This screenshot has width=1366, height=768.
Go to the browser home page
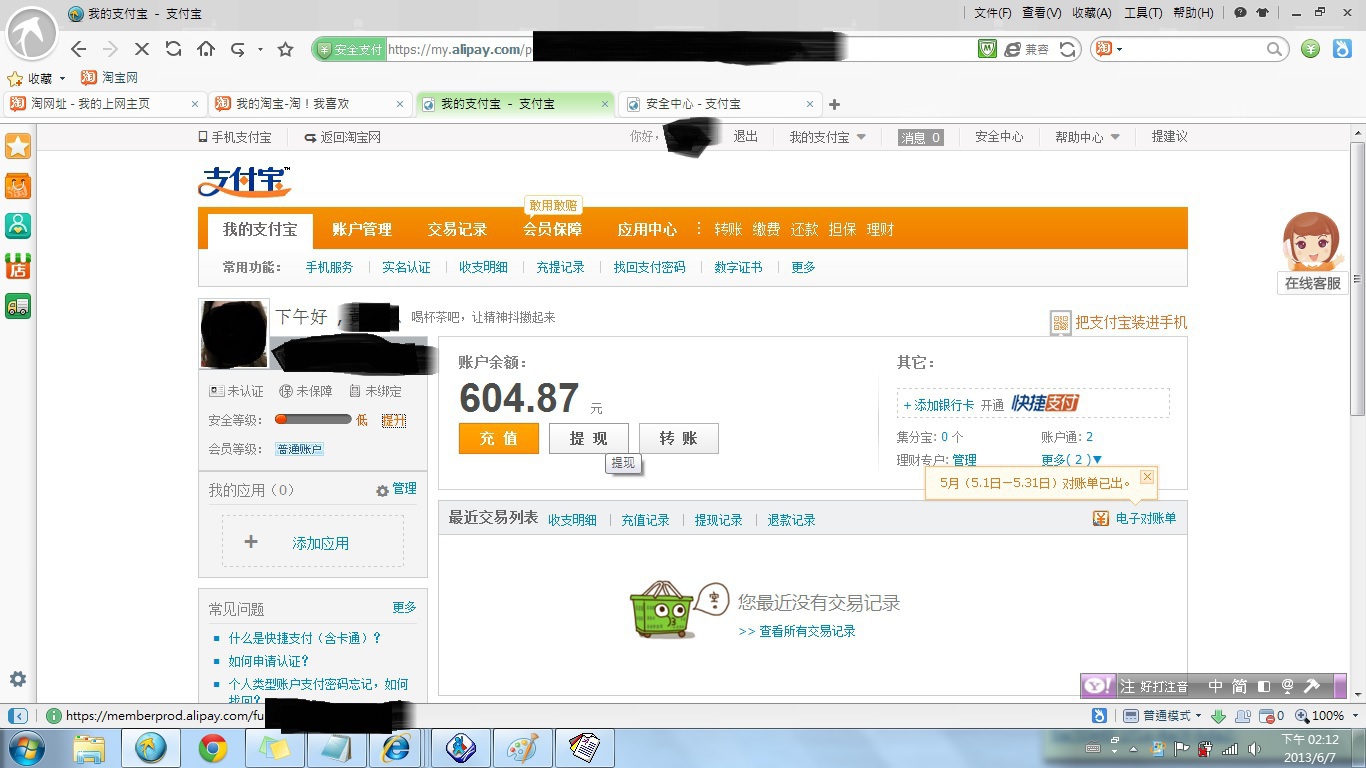click(206, 49)
